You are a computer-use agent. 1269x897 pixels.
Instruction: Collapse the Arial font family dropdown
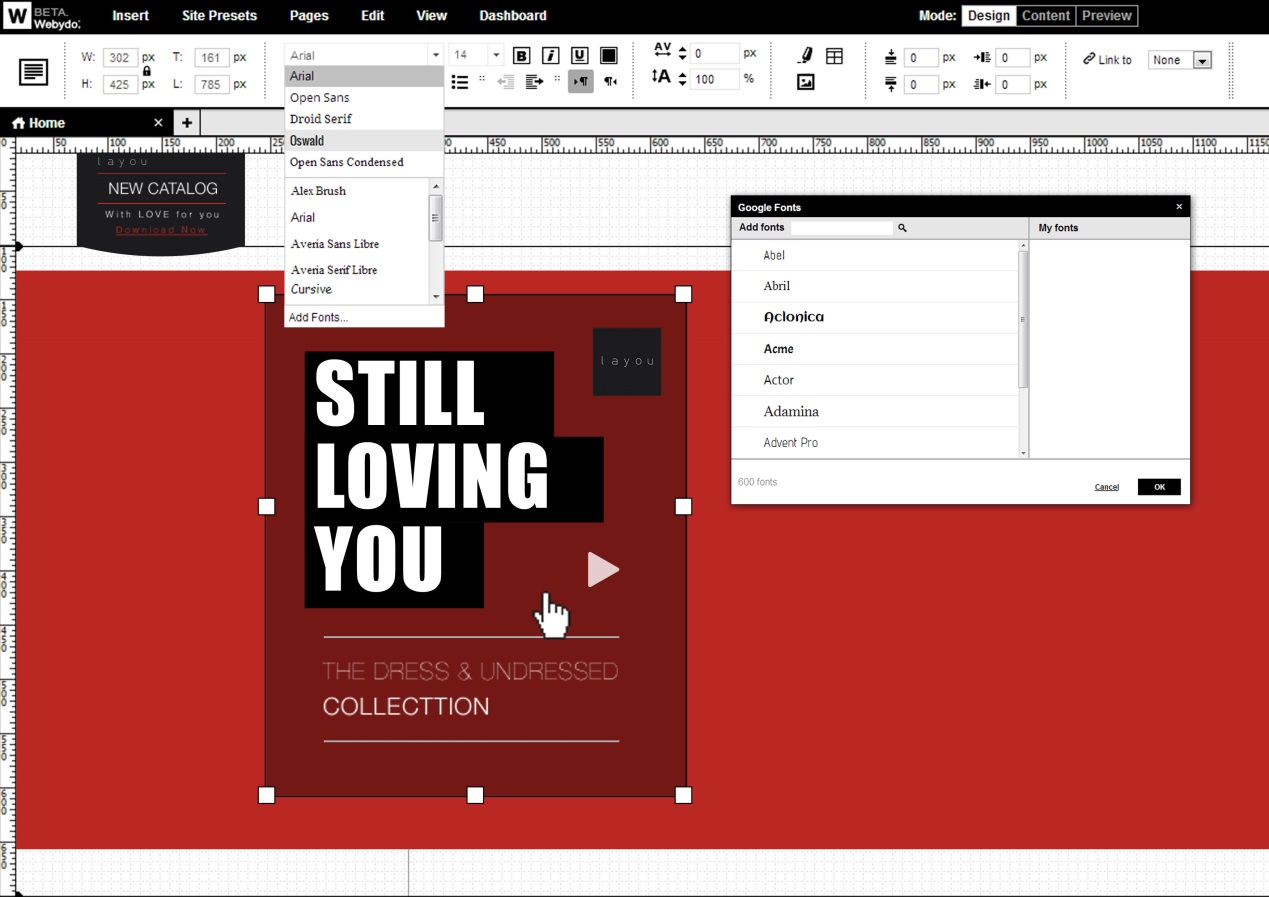tap(435, 55)
